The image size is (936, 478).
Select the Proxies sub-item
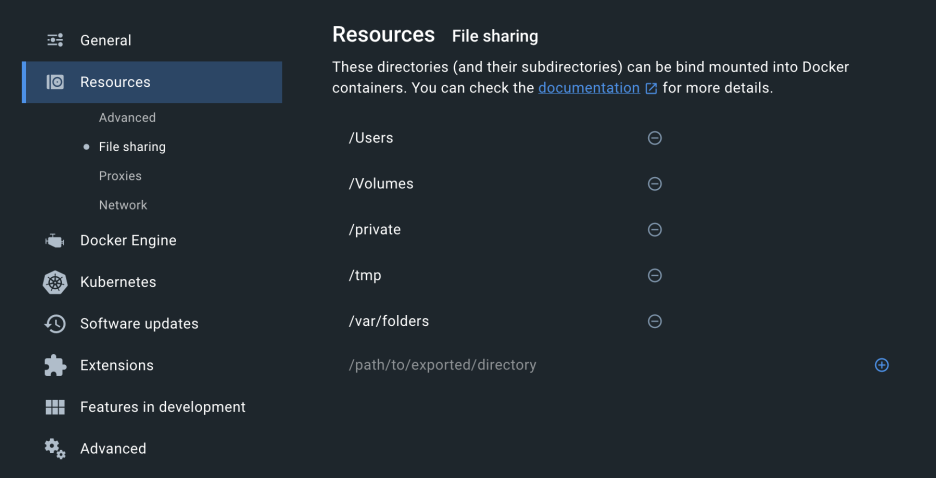[x=120, y=176]
